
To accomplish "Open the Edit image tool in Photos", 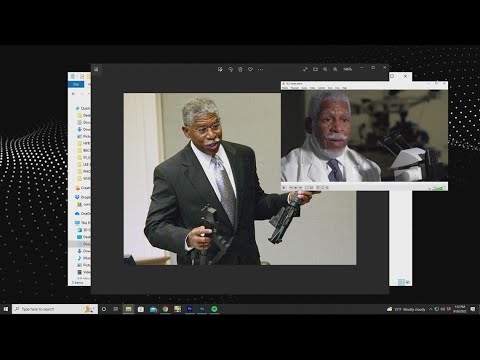I will point(220,69).
